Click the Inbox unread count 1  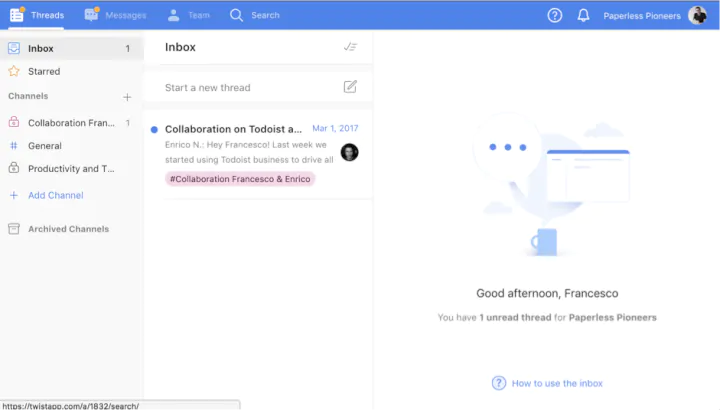pos(128,48)
